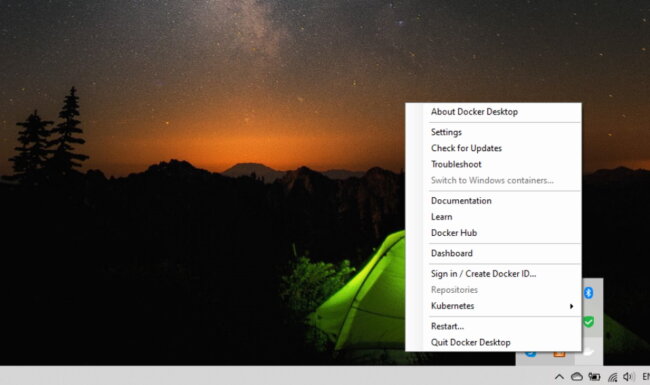
Task: Open the Wi-Fi network icon
Action: (612, 377)
